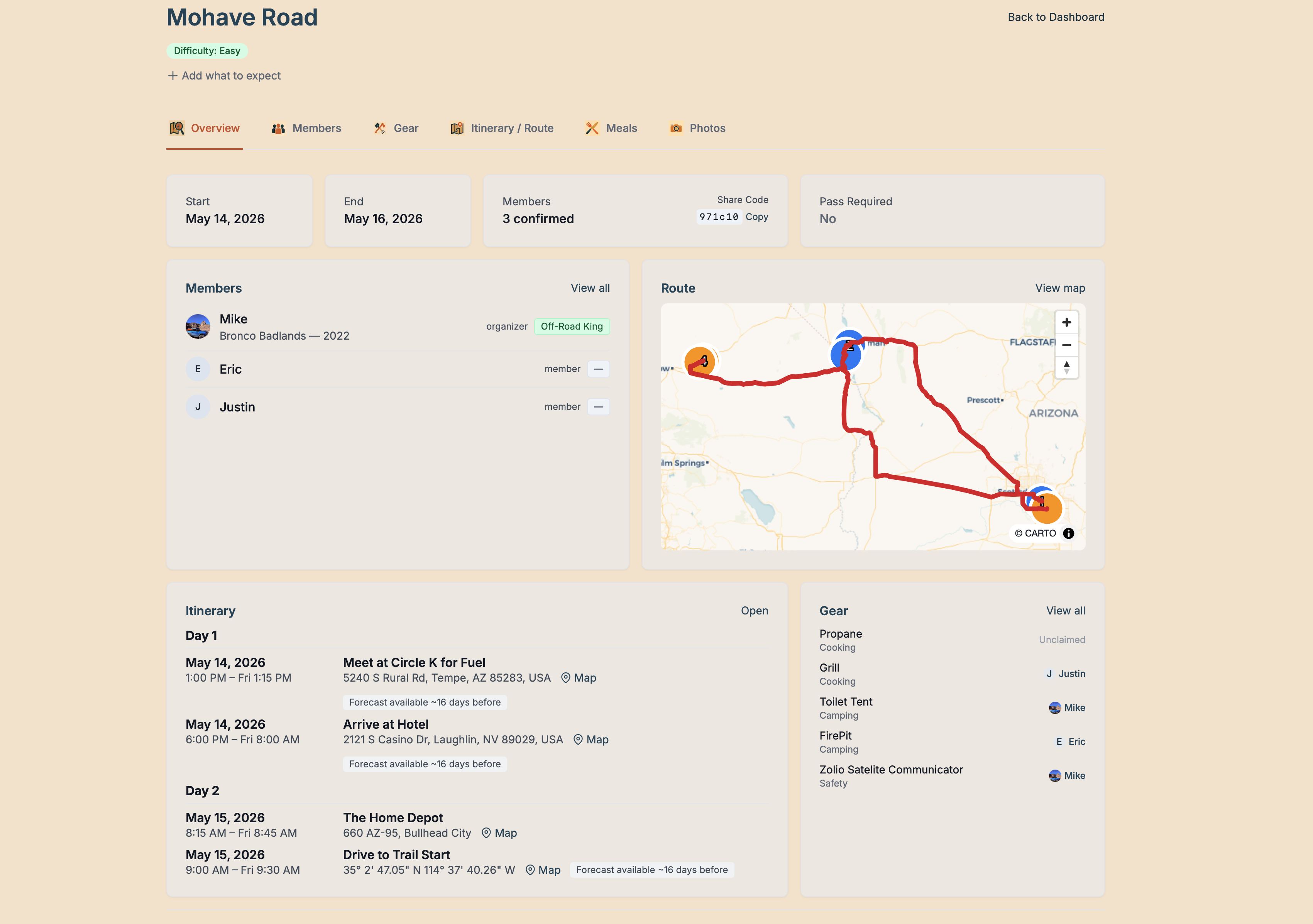The height and width of the screenshot is (924, 1313).
Task: Zoom out on the route map
Action: point(1066,345)
